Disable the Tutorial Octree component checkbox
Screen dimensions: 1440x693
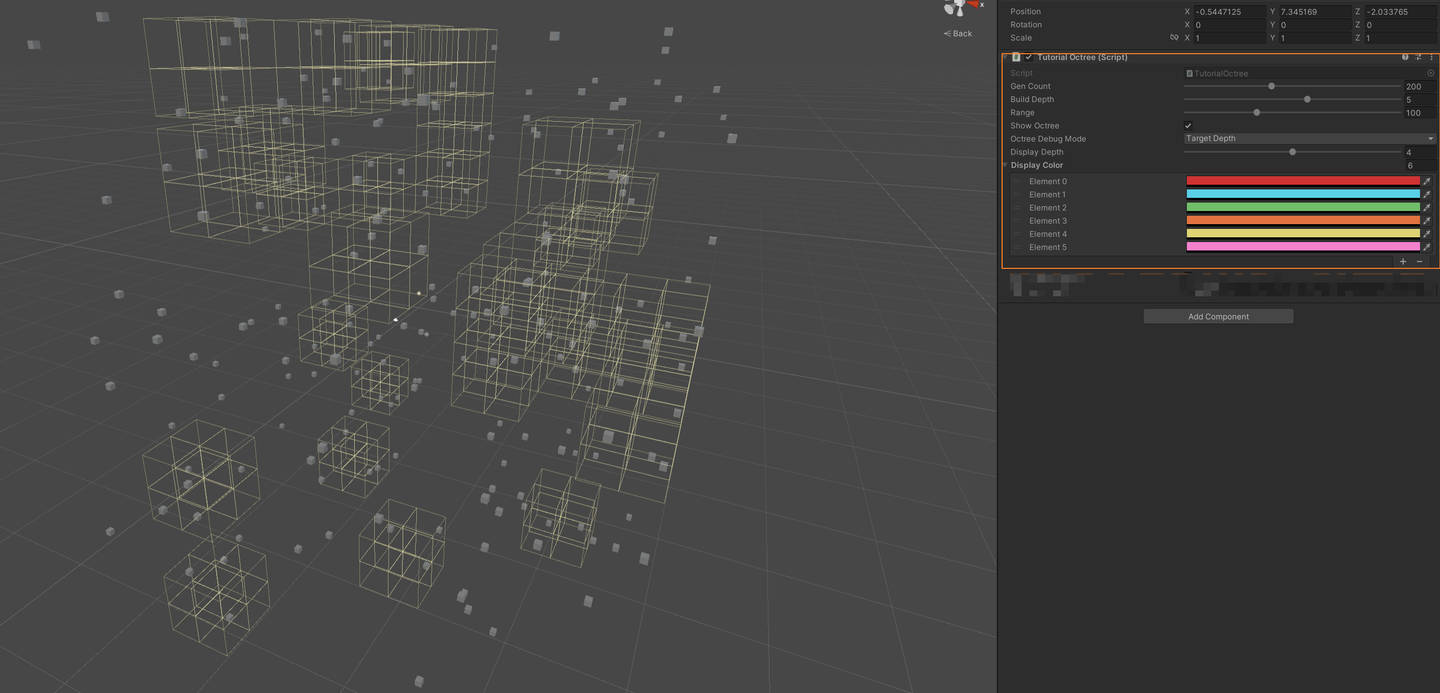(x=1028, y=57)
